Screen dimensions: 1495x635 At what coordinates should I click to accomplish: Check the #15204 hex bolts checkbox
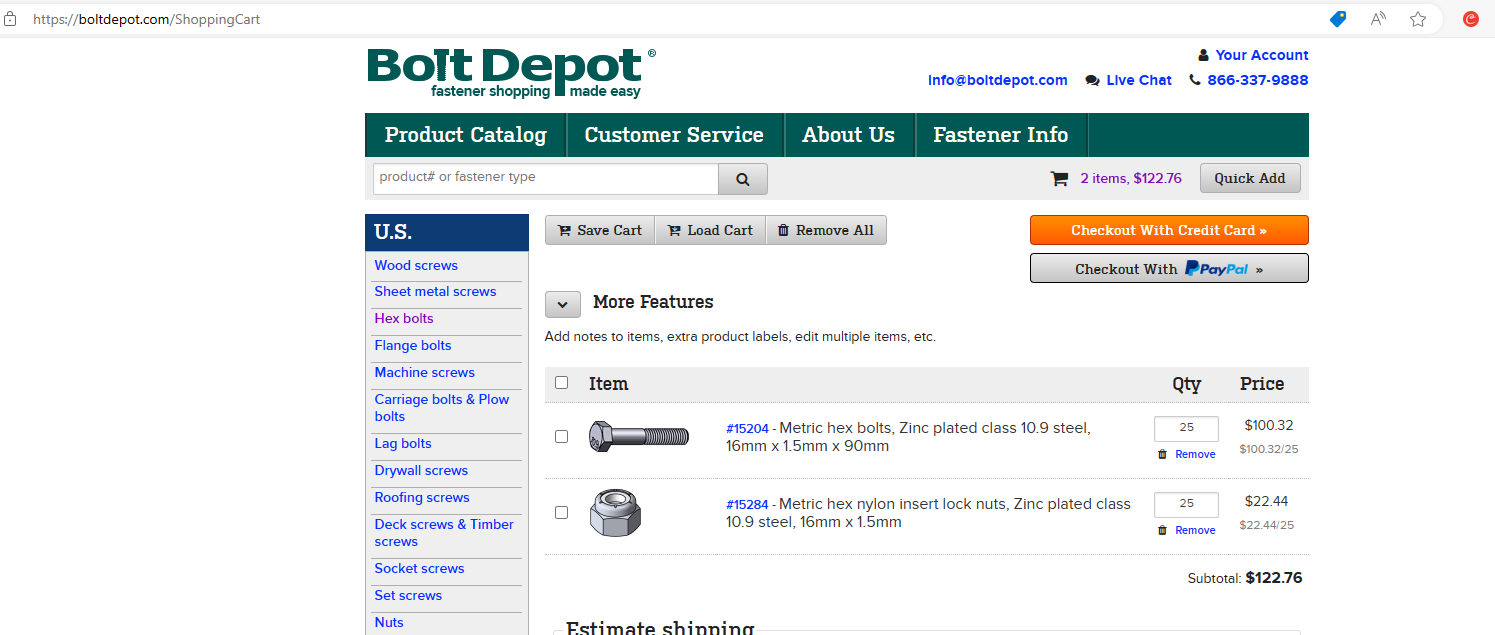click(x=561, y=436)
